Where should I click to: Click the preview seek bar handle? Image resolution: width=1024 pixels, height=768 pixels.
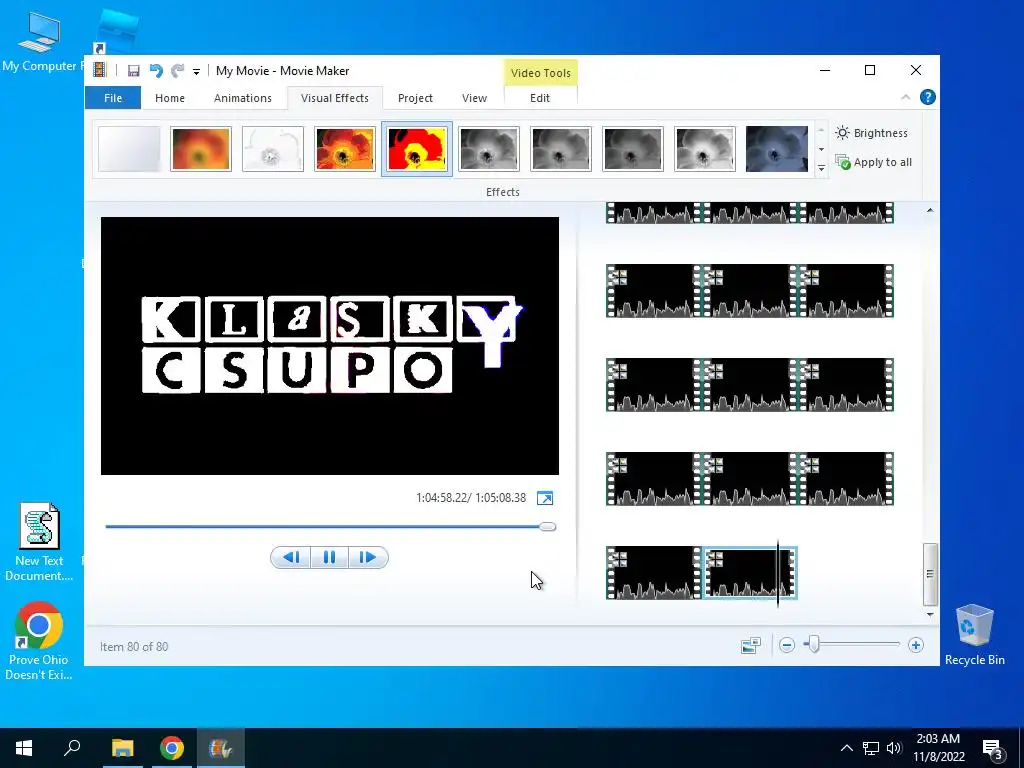pyautogui.click(x=548, y=526)
